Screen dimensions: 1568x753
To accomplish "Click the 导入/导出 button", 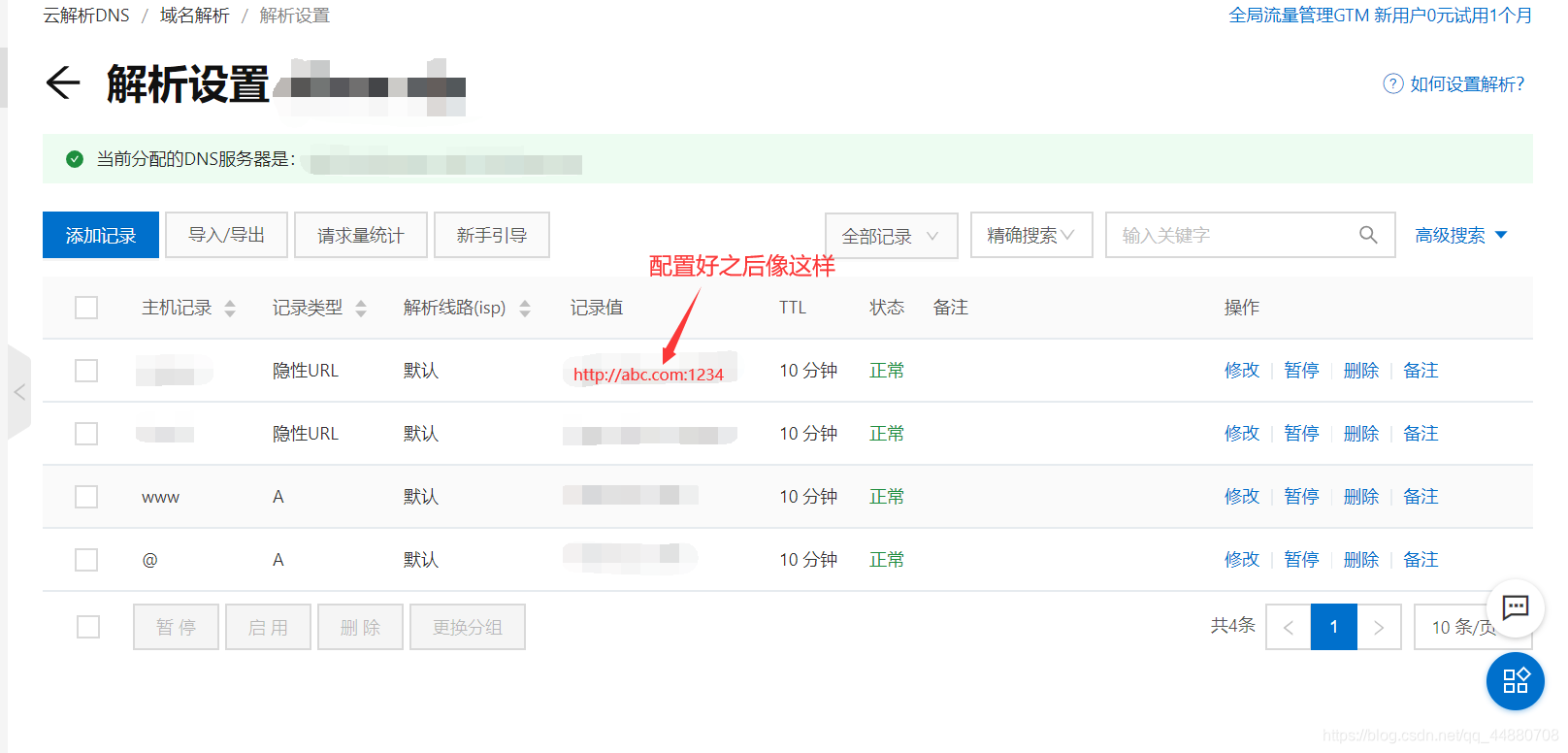I will 226,235.
